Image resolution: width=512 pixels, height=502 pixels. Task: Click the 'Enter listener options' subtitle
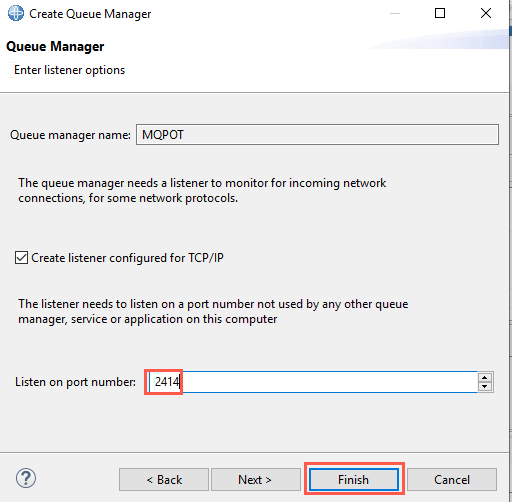[69, 70]
